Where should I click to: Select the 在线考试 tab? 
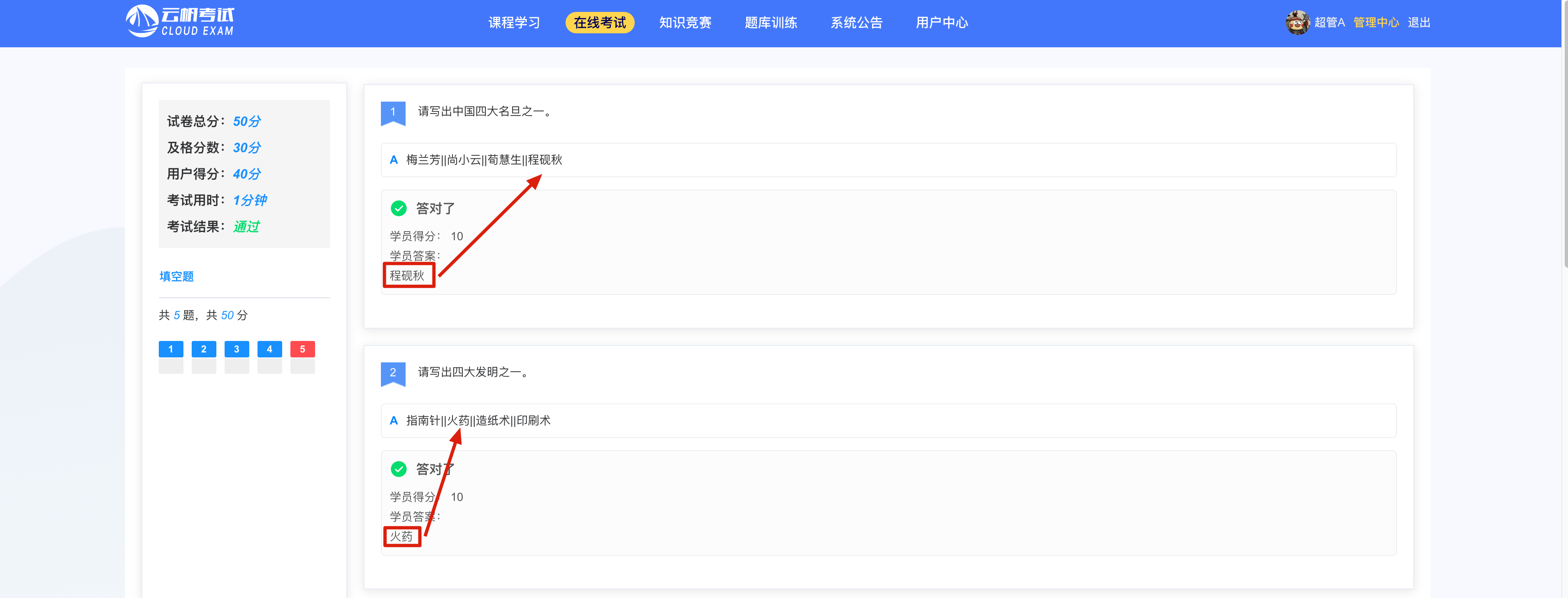[600, 23]
